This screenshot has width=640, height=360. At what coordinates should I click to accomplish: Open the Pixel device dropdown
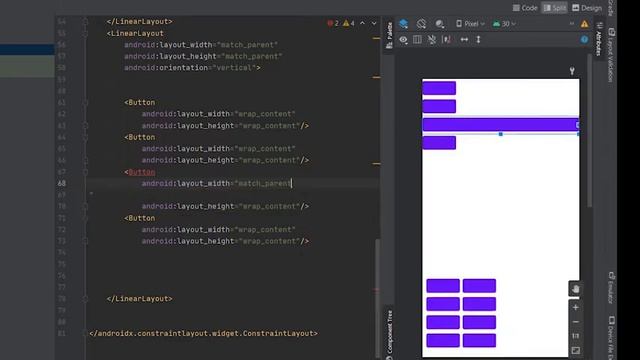[x=470, y=24]
